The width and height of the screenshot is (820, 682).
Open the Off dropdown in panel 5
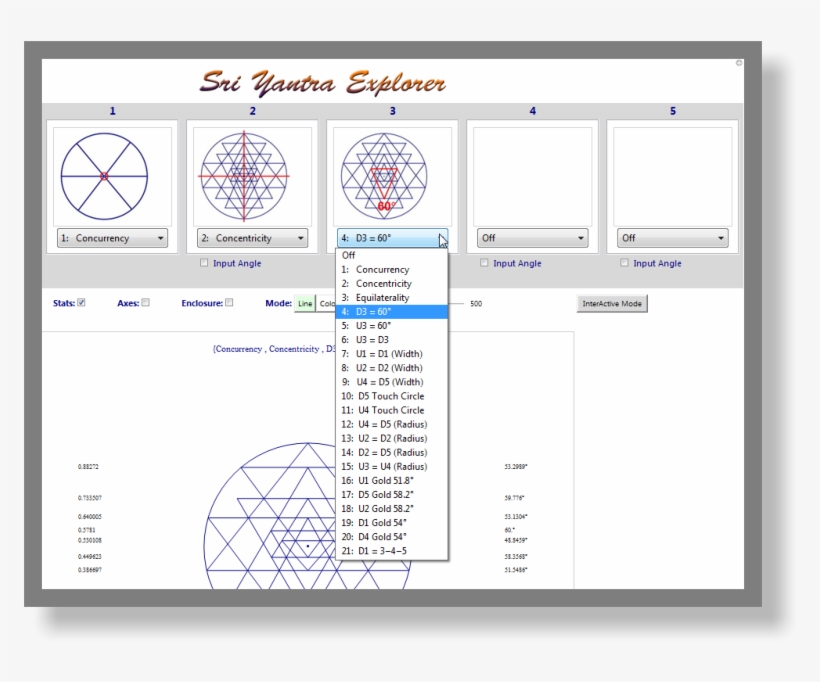[671, 238]
